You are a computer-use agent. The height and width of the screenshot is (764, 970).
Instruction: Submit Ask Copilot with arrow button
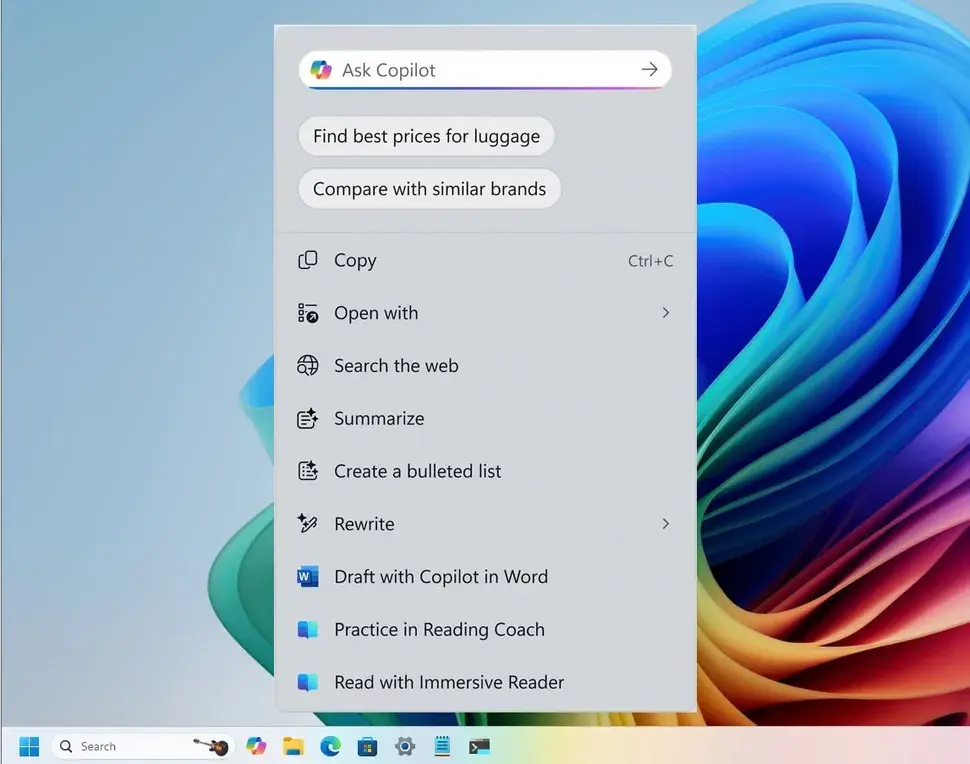point(650,69)
